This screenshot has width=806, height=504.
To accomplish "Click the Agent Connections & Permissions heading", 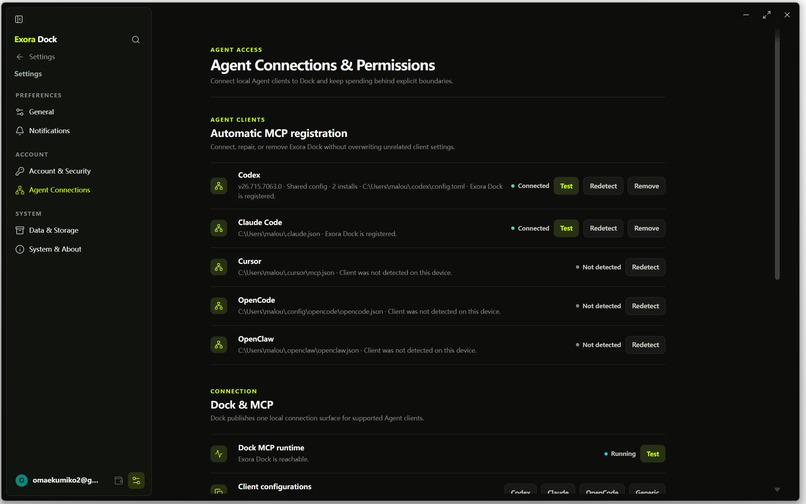I will click(x=322, y=65).
